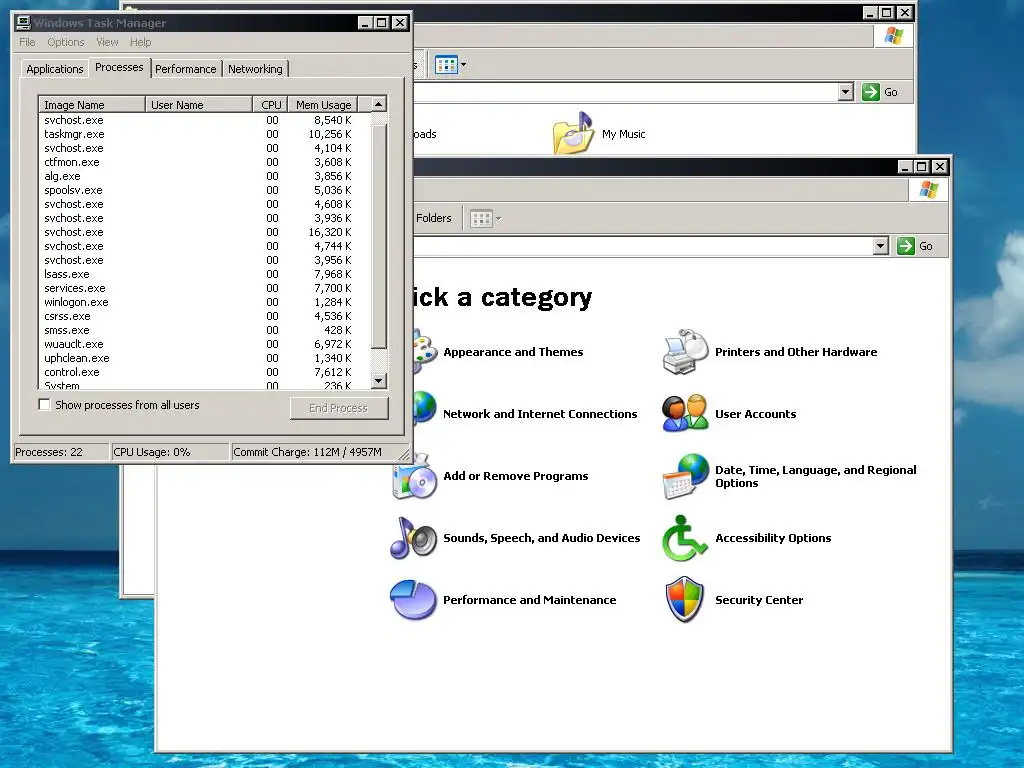Select the smss.exe process row
The width and height of the screenshot is (1024, 768).
(x=204, y=330)
